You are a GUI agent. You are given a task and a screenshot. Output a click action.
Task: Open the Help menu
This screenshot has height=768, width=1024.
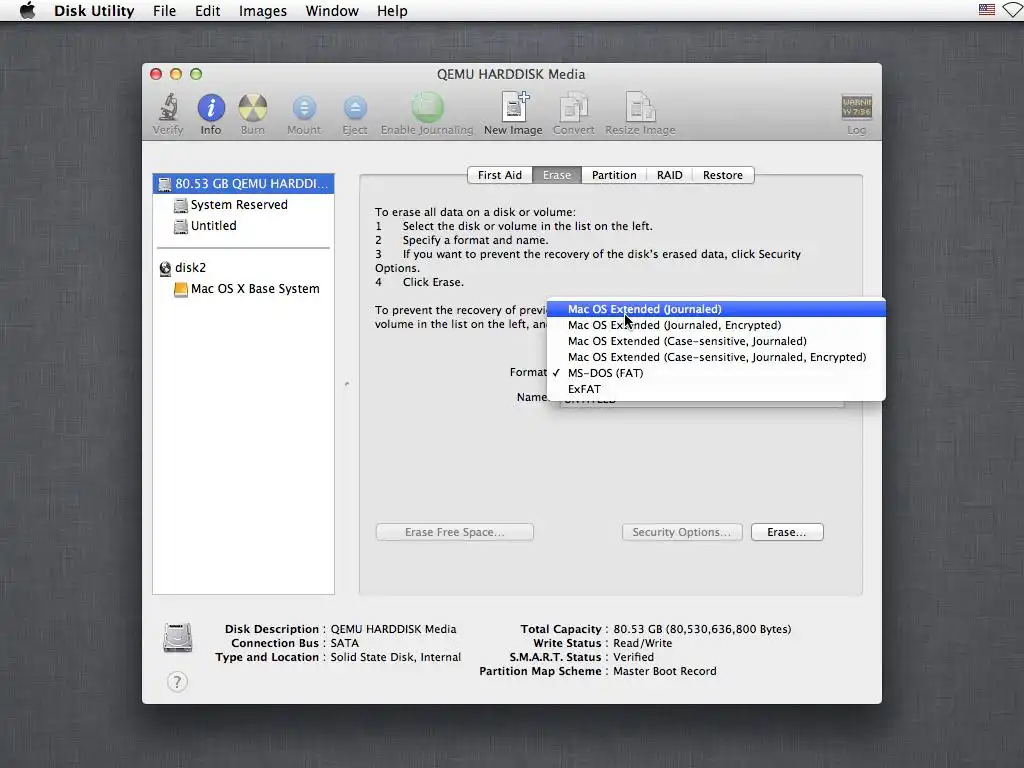coord(392,10)
